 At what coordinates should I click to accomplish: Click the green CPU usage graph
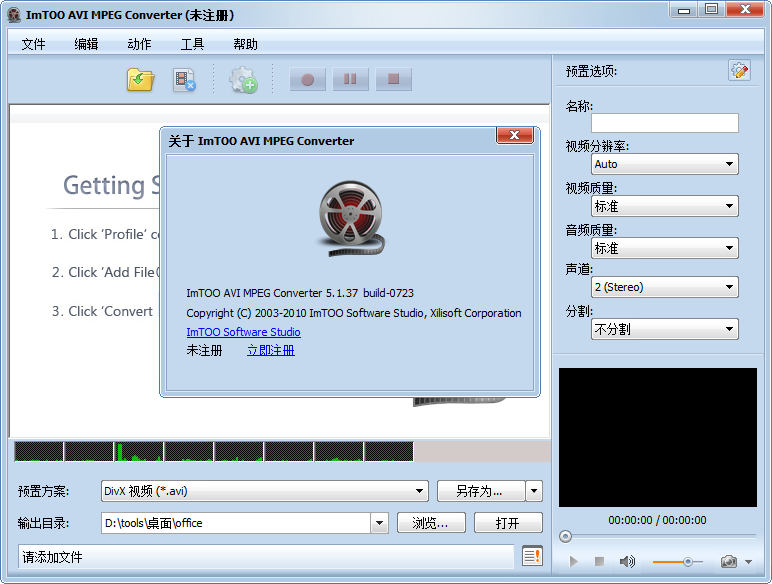point(214,452)
